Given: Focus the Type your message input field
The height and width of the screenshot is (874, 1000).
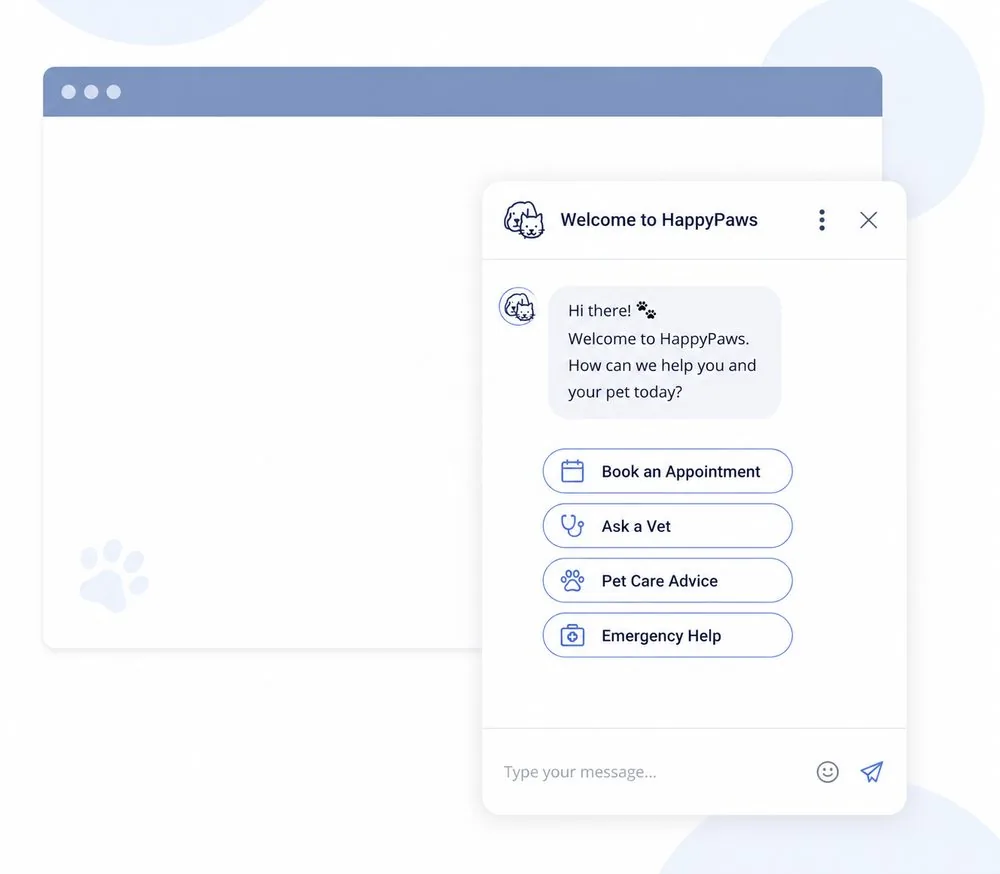Looking at the screenshot, I should tap(651, 772).
